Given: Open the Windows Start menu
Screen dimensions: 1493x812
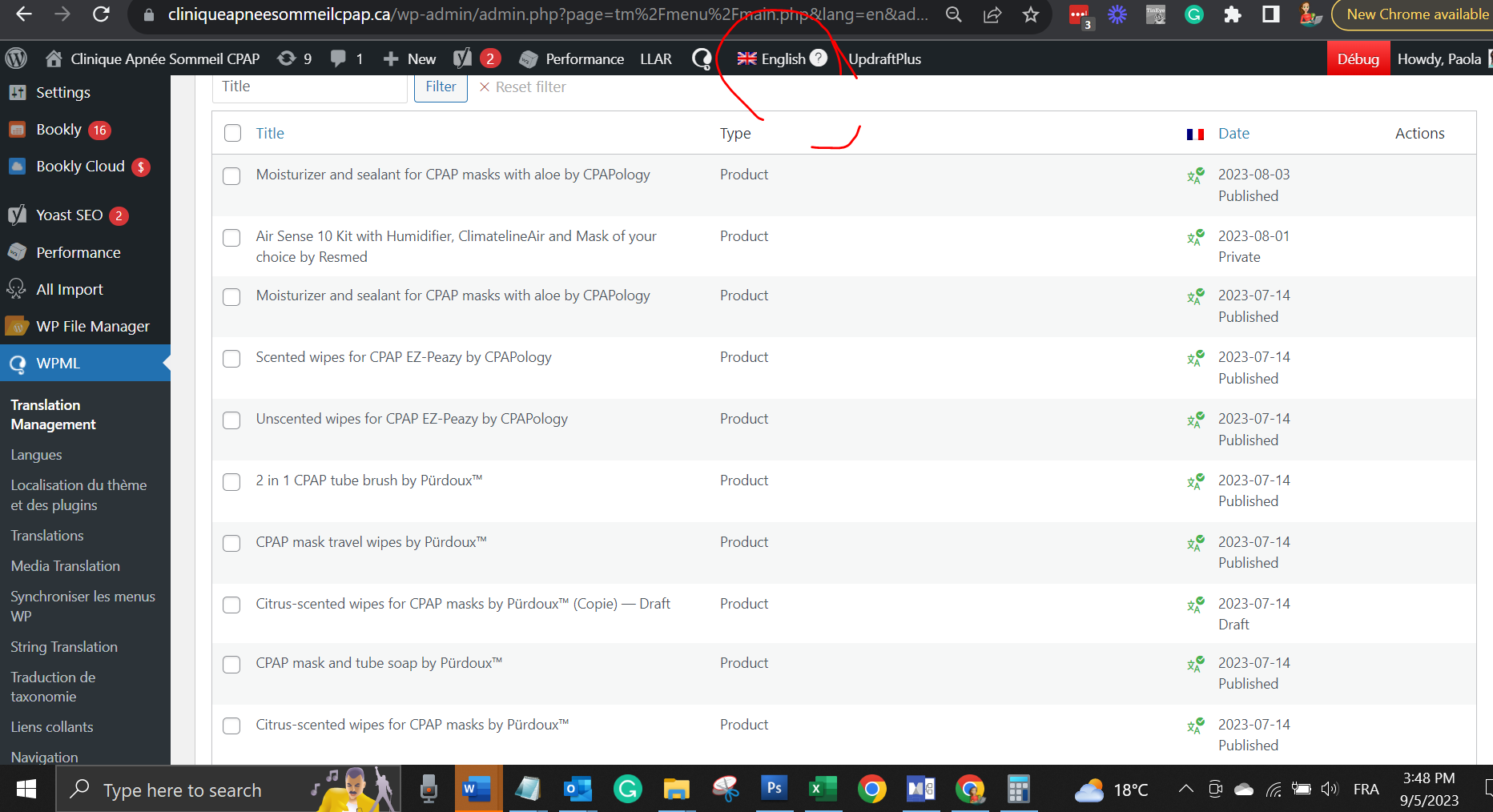Looking at the screenshot, I should tap(26, 789).
